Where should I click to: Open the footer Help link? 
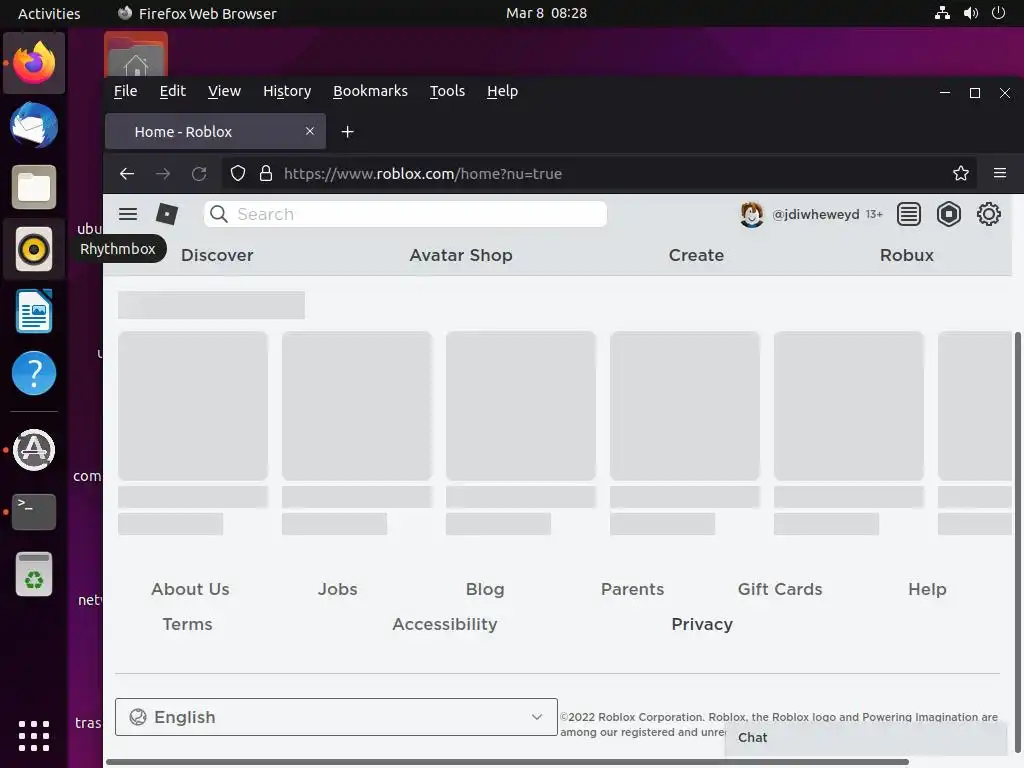click(927, 589)
